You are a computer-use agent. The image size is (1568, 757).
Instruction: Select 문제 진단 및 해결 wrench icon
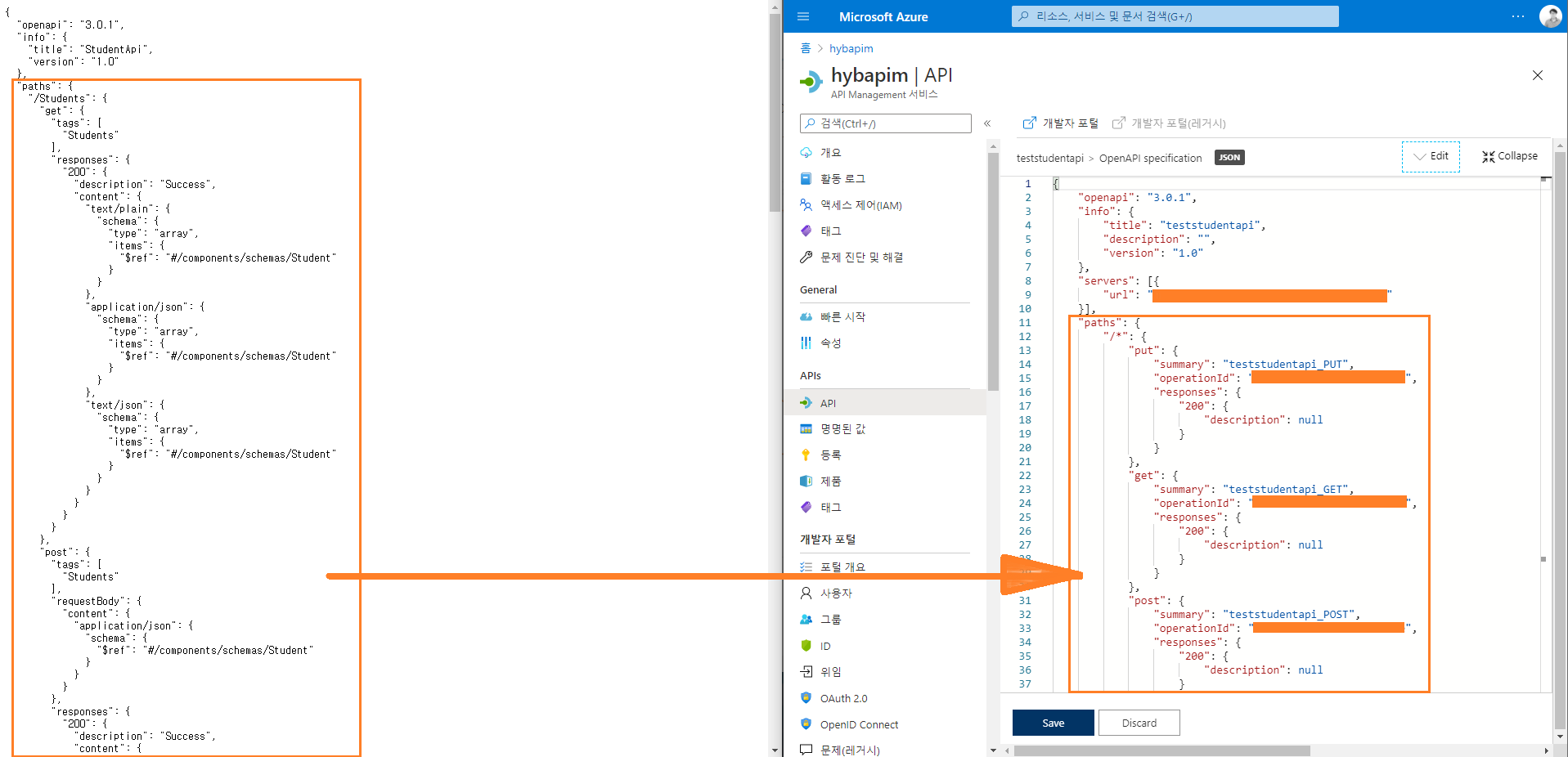coord(806,258)
